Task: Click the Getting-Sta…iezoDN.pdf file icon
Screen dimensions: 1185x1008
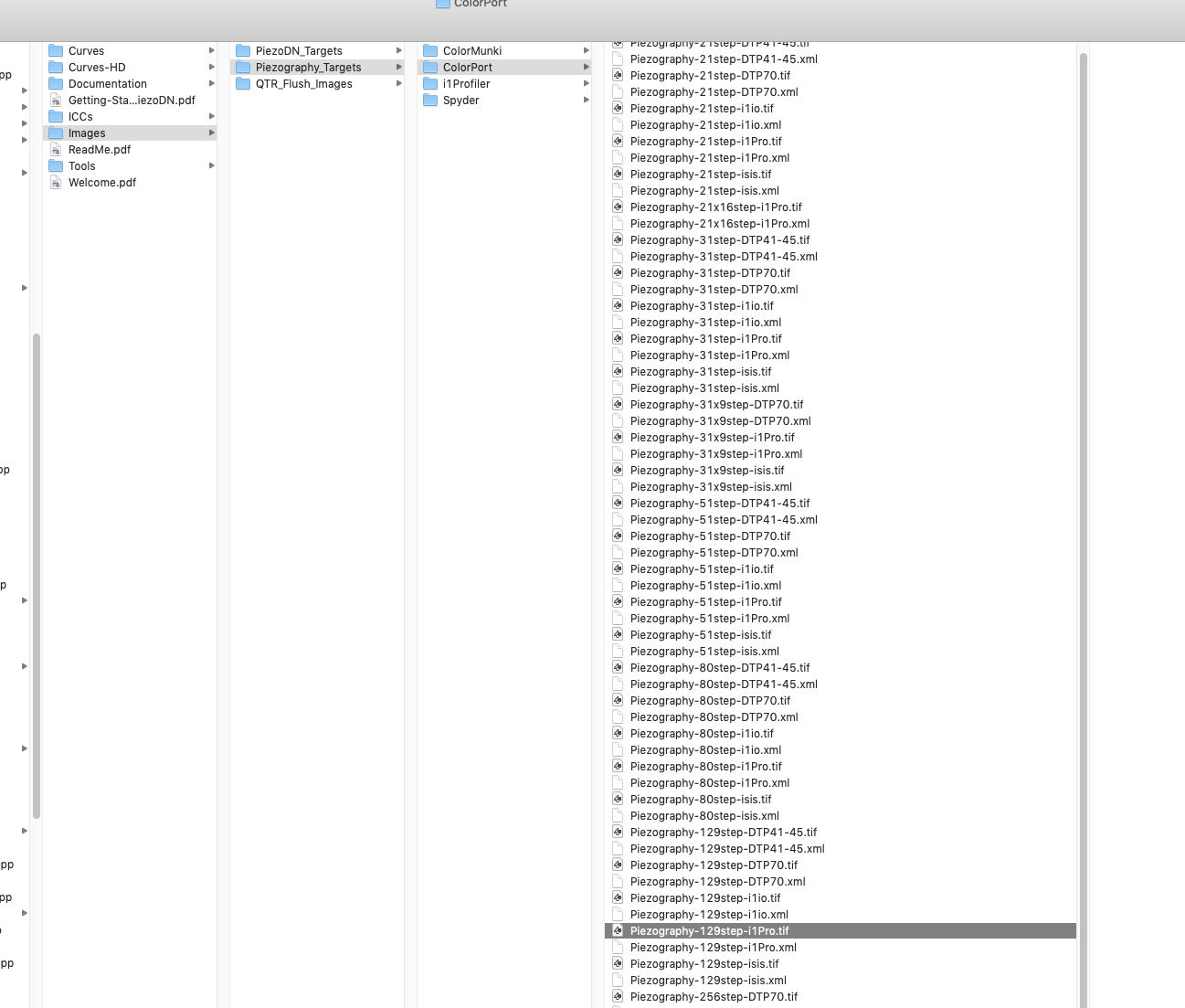Action: [56, 101]
